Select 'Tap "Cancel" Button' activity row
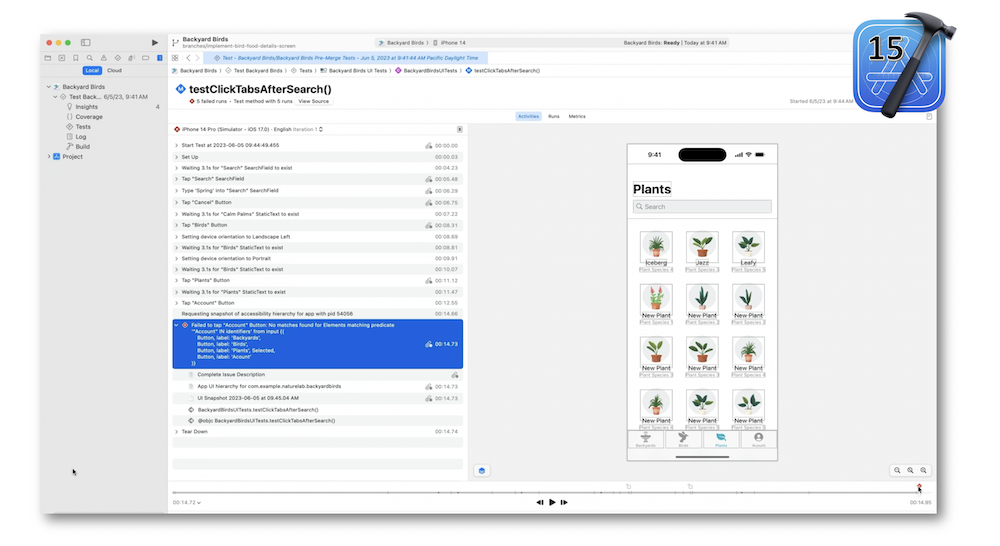This screenshot has width=1000, height=546. click(318, 202)
